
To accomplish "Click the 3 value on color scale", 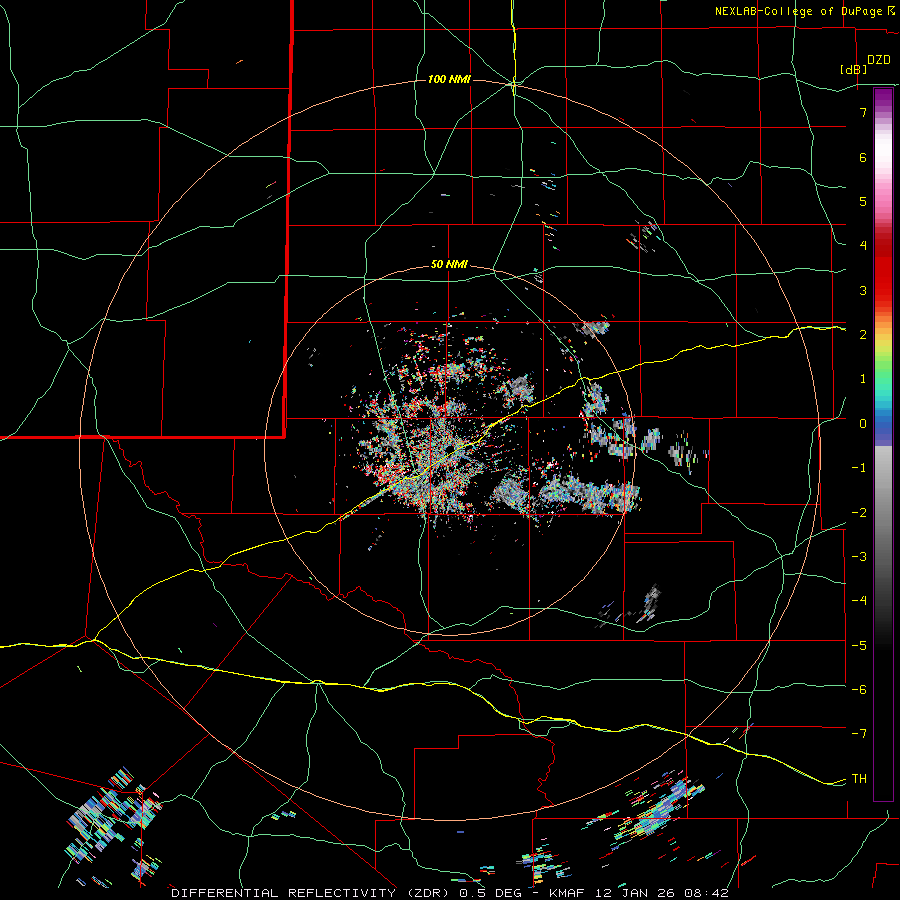I will [x=863, y=290].
